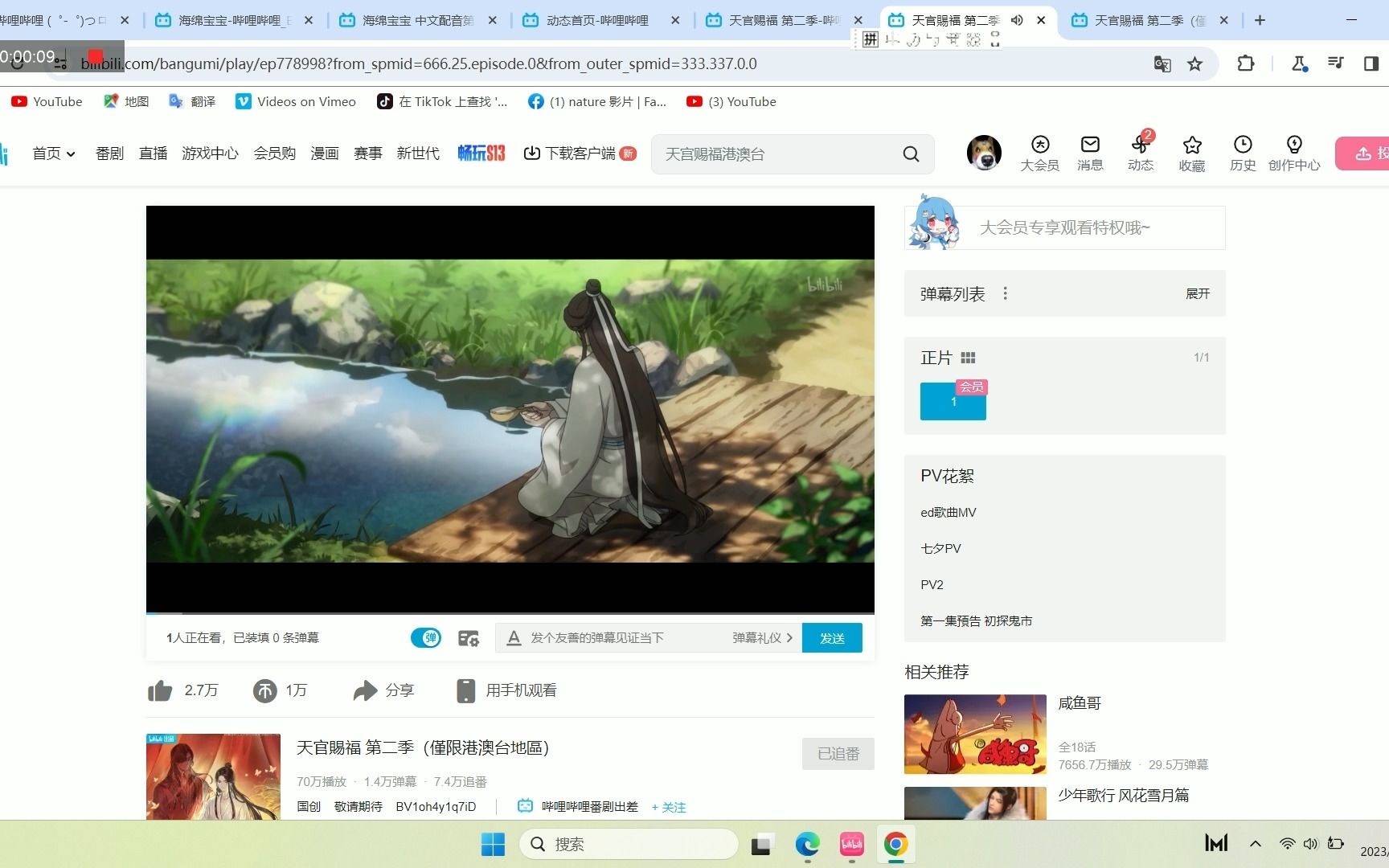Open the 咸鱼哥 recommendation thumbnail

975,734
